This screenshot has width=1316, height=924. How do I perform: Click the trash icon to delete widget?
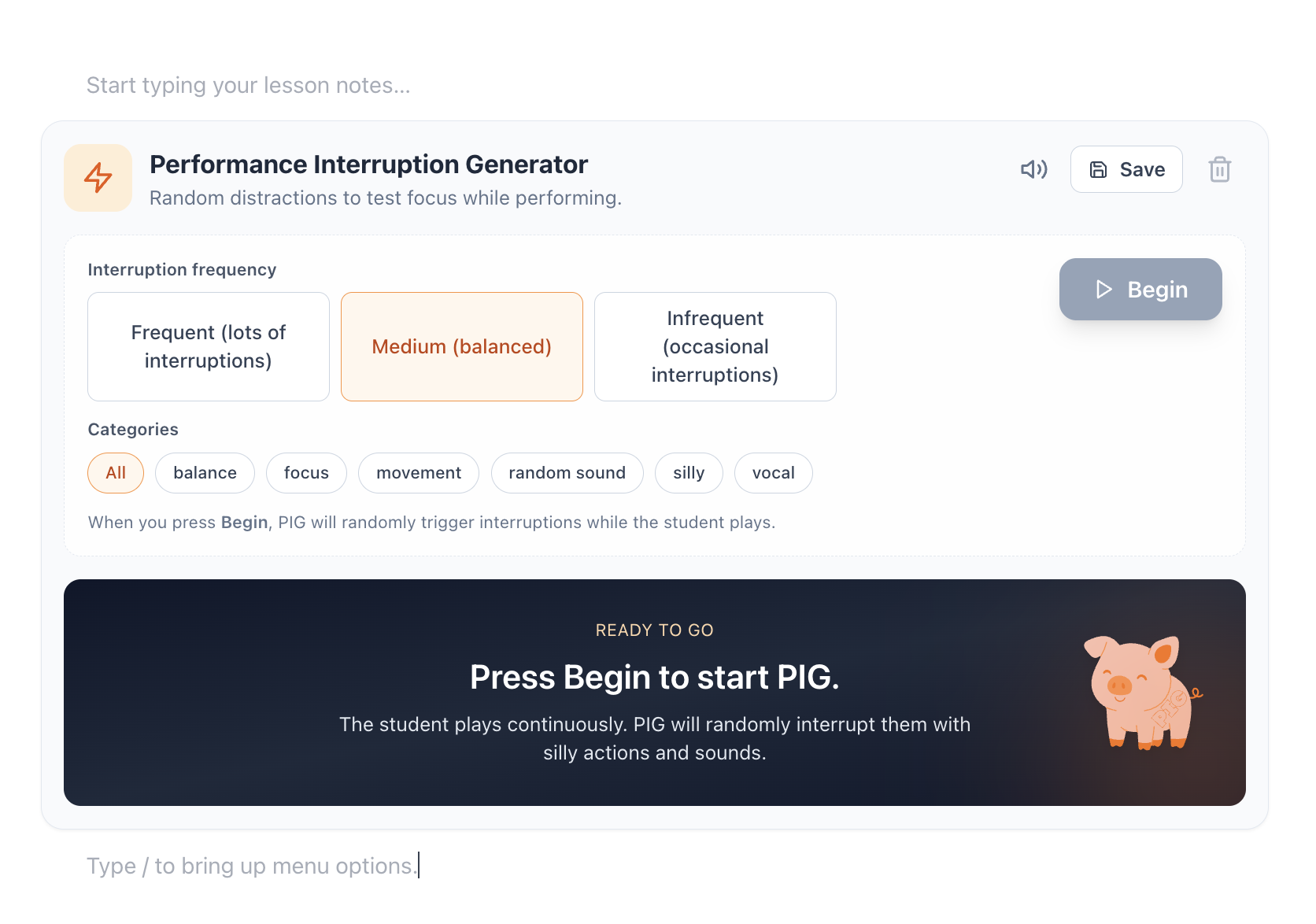point(1220,169)
